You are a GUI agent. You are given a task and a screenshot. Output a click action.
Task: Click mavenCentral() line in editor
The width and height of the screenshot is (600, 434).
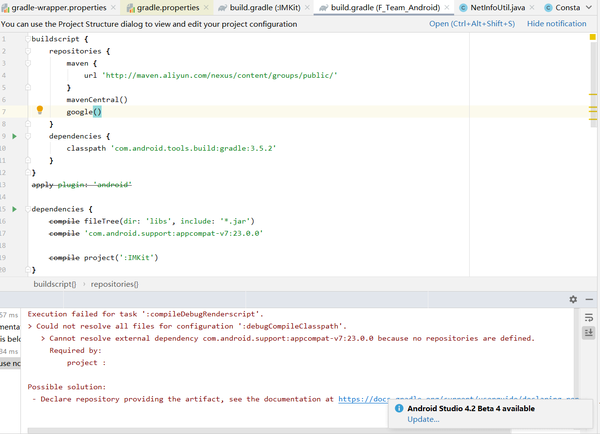point(97,100)
